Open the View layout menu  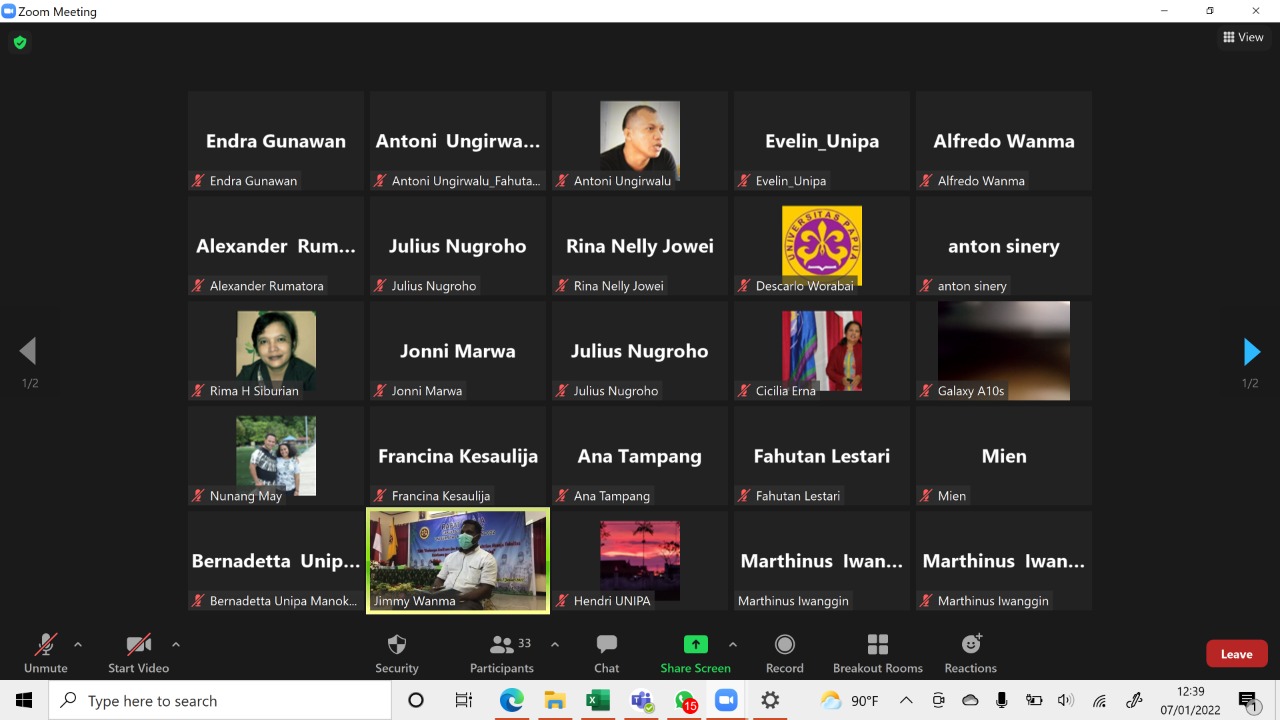click(1243, 37)
